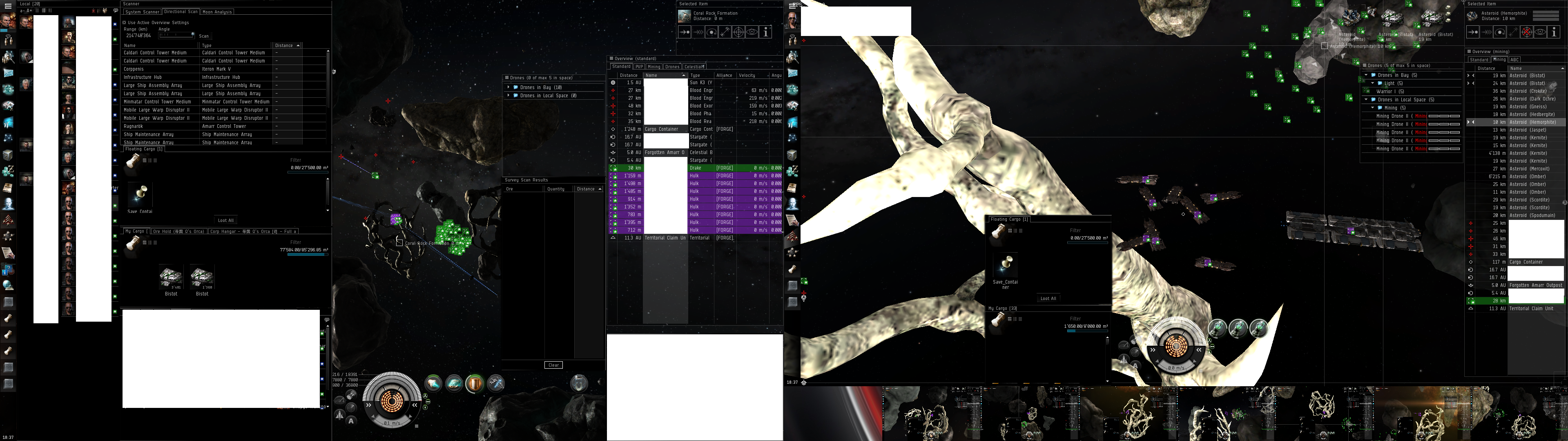The image size is (1568, 441).
Task: Orbit the selected Coral Rock Formation
Action: pos(712,32)
